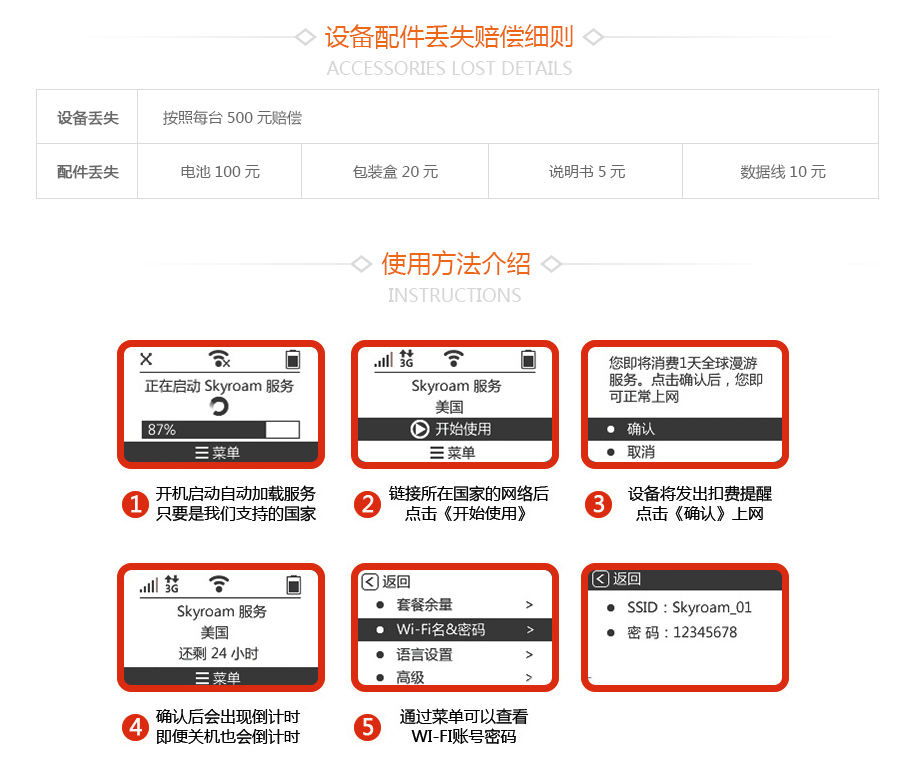Select the 取消 option
This screenshot has width=910, height=776.
click(685, 452)
